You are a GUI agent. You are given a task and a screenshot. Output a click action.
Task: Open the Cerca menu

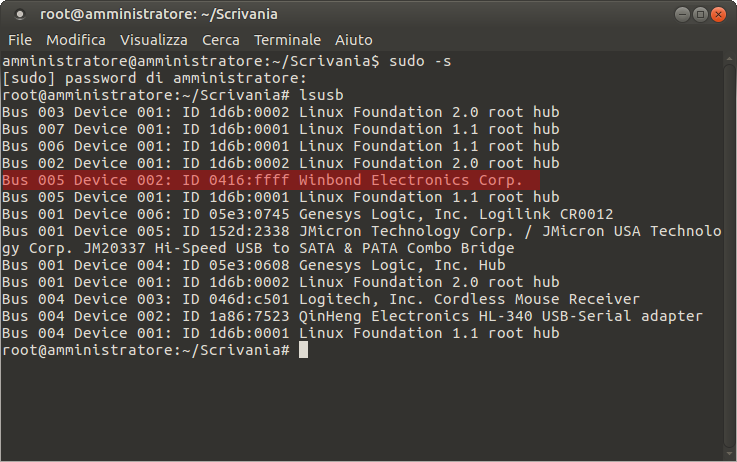220,40
